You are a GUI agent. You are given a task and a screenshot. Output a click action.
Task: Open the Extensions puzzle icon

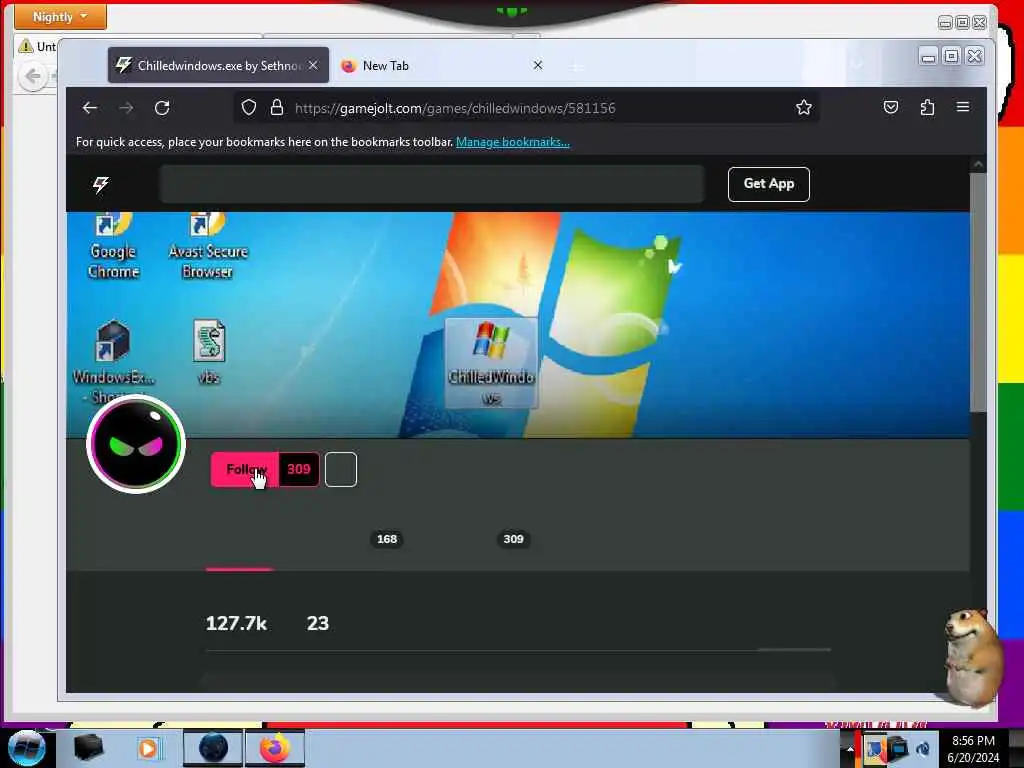coord(927,107)
